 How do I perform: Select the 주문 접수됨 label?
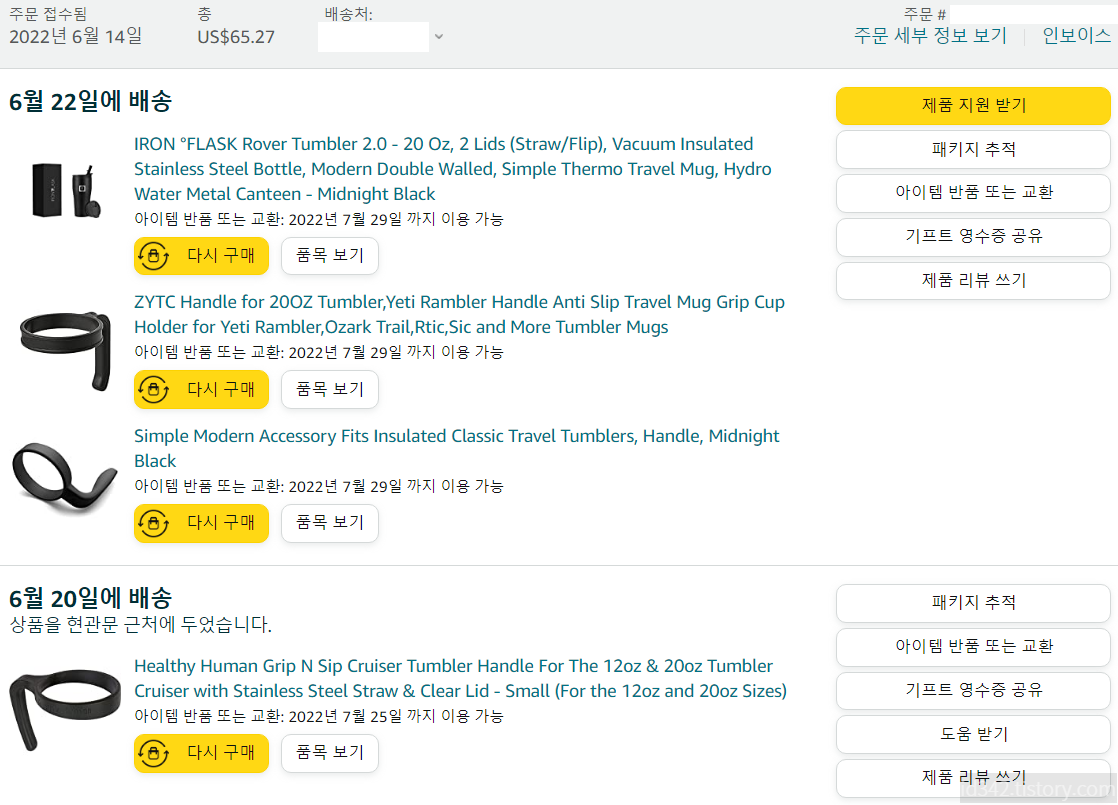click(48, 14)
